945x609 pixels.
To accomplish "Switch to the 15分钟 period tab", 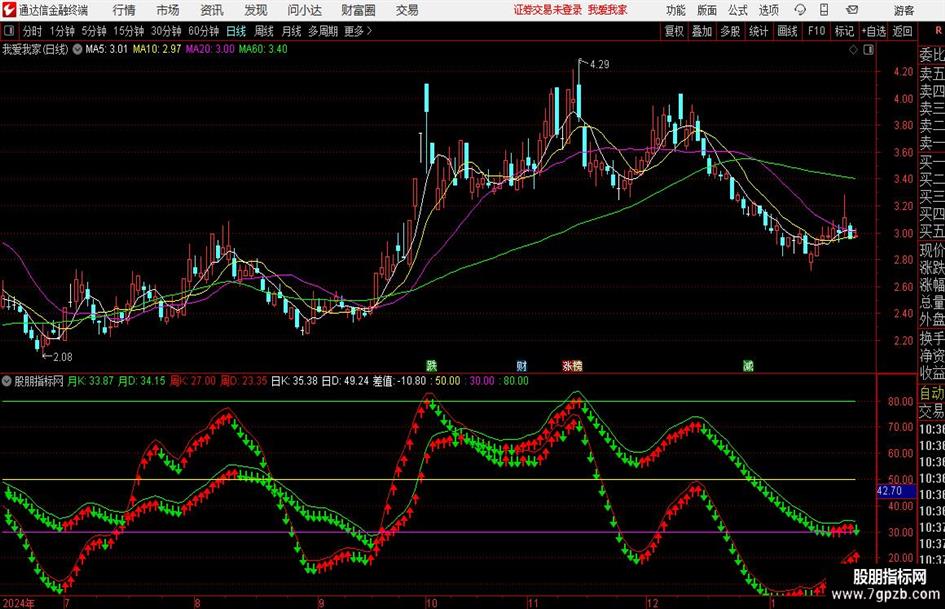I will pyautogui.click(x=128, y=31).
